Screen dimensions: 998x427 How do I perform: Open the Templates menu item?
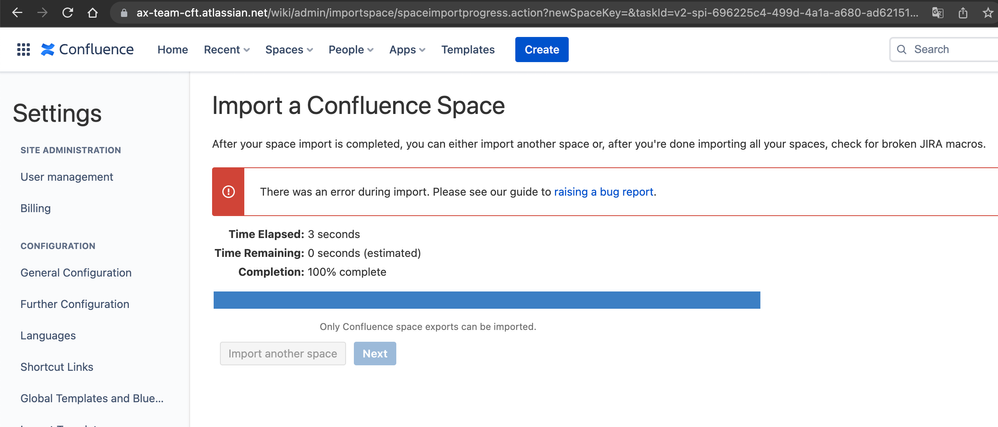tap(468, 50)
